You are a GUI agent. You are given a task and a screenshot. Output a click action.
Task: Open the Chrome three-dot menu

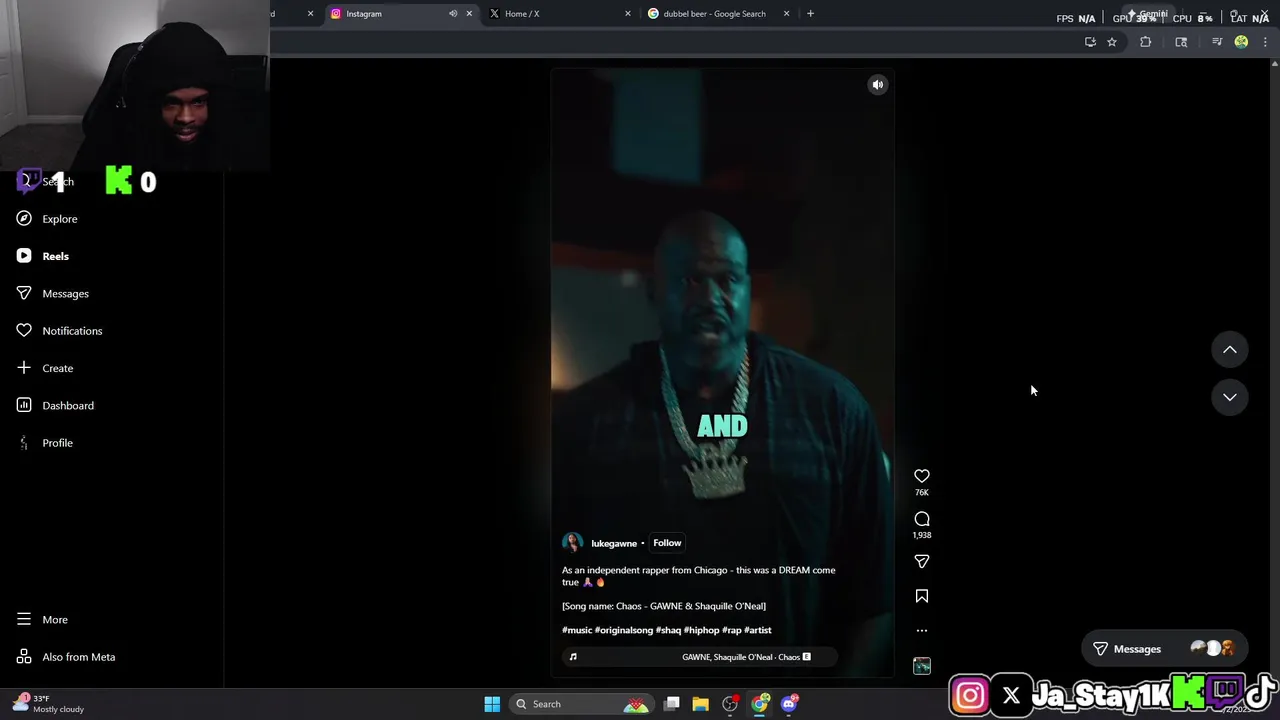click(1265, 42)
